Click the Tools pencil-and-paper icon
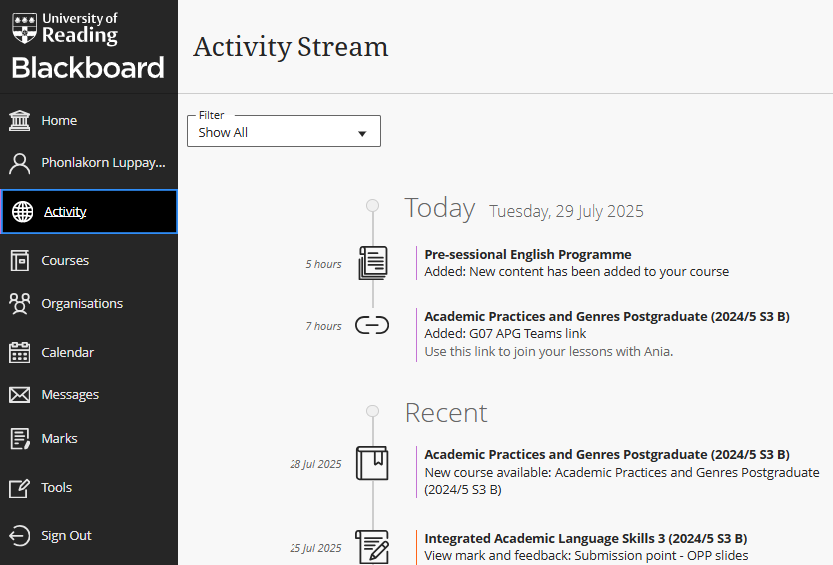The width and height of the screenshot is (833, 565). click(20, 488)
